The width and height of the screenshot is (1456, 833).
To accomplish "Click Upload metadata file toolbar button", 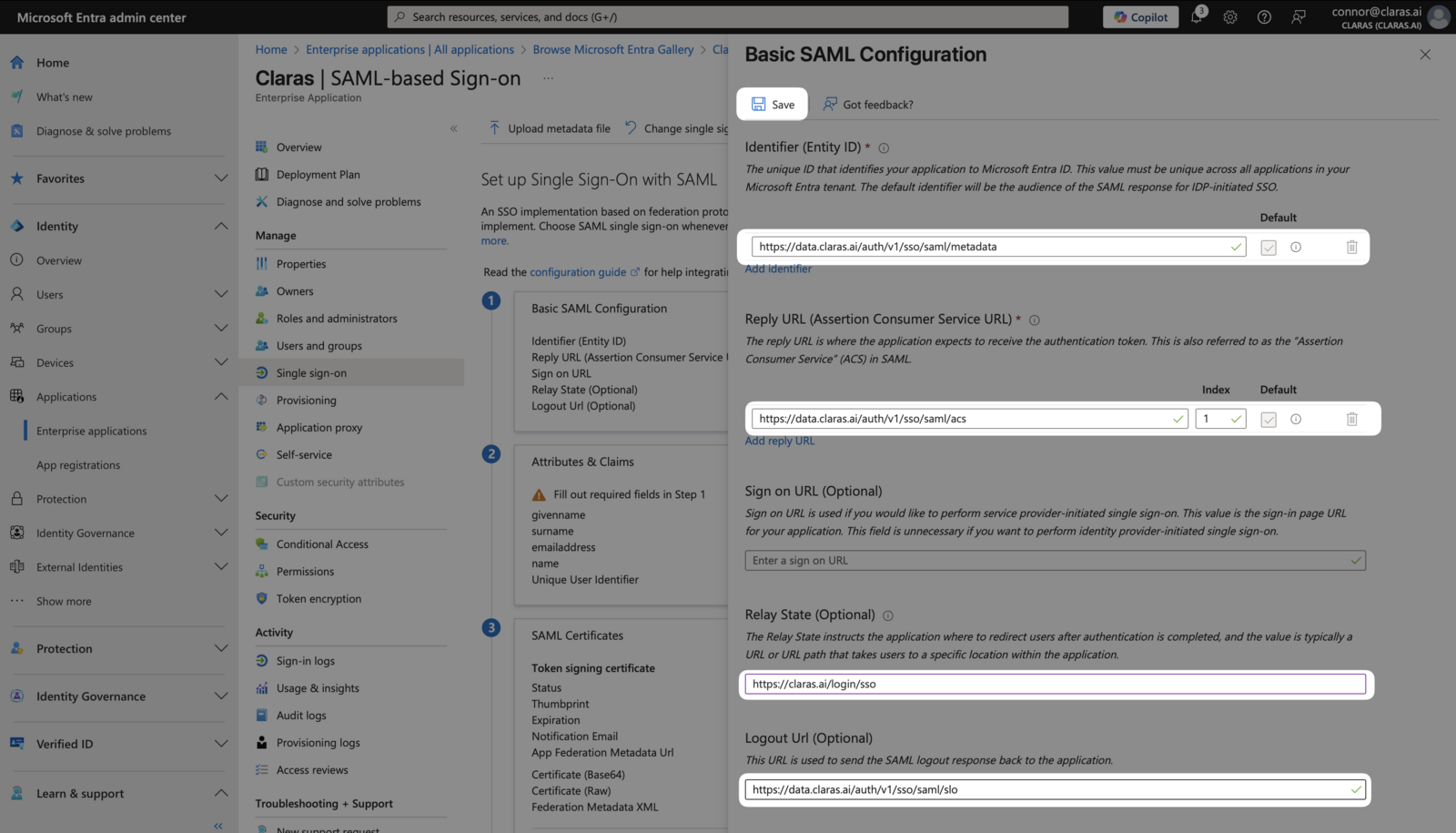I will coord(550,128).
